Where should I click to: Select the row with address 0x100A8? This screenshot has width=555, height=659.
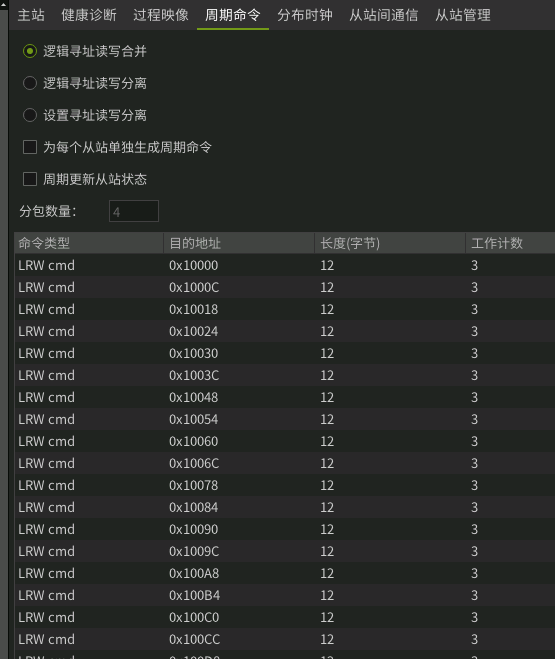(284, 573)
